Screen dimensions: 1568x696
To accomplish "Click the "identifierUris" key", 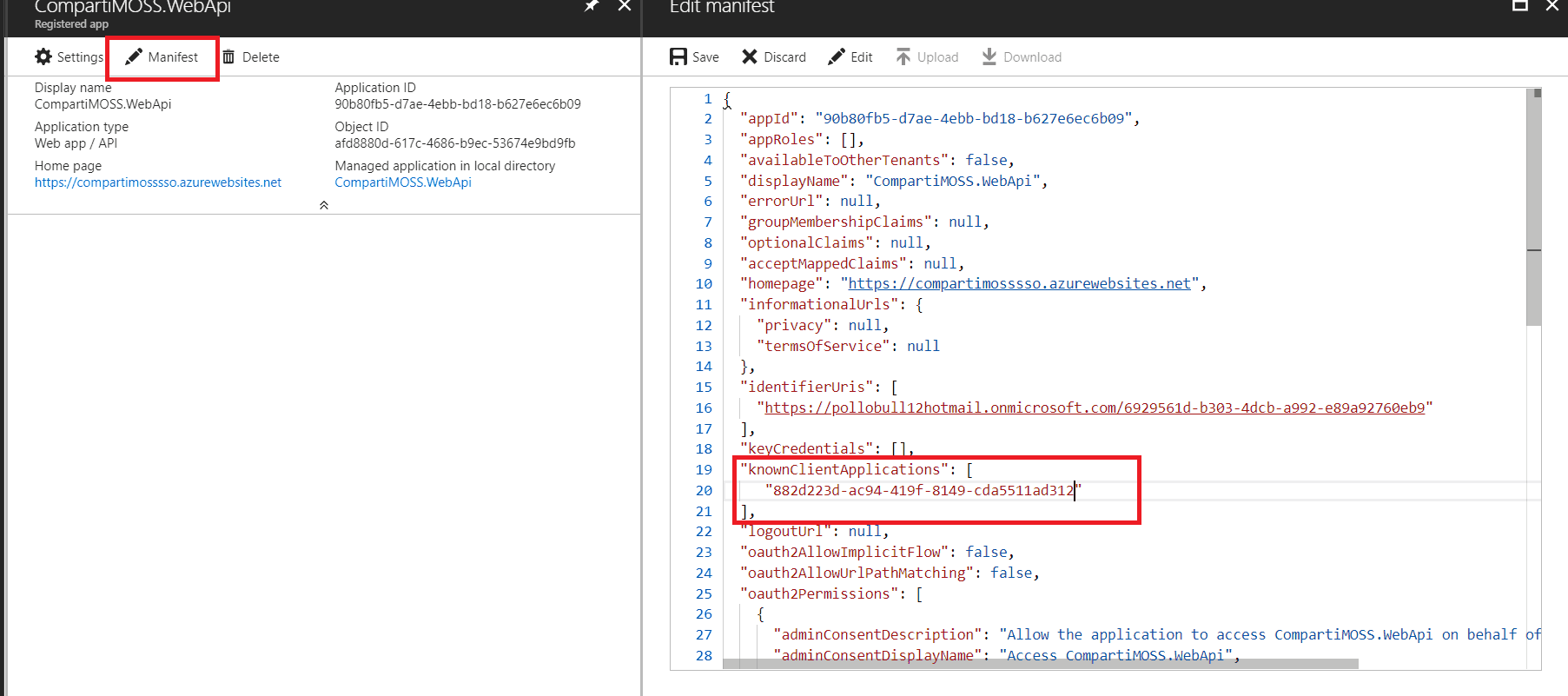I will [x=807, y=388].
